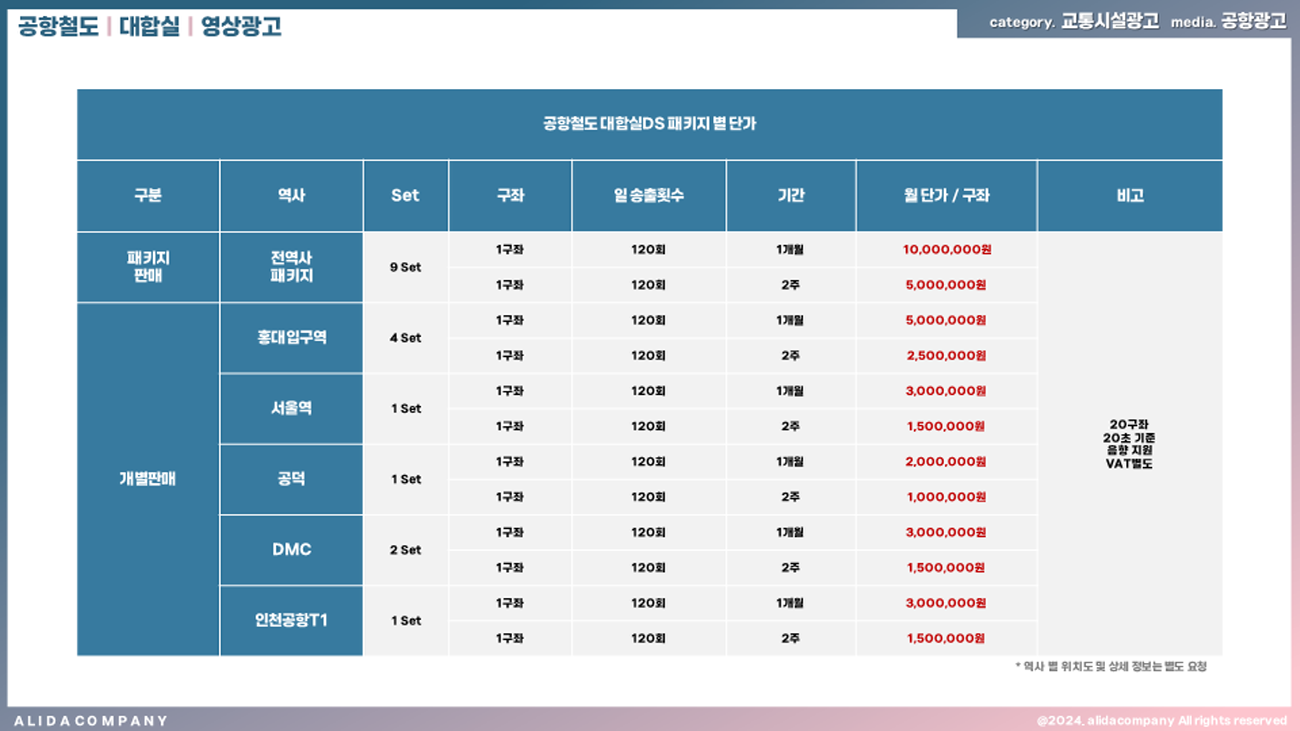Click the 공덕 station cell
Screen dimensions: 1300x731
291,479
